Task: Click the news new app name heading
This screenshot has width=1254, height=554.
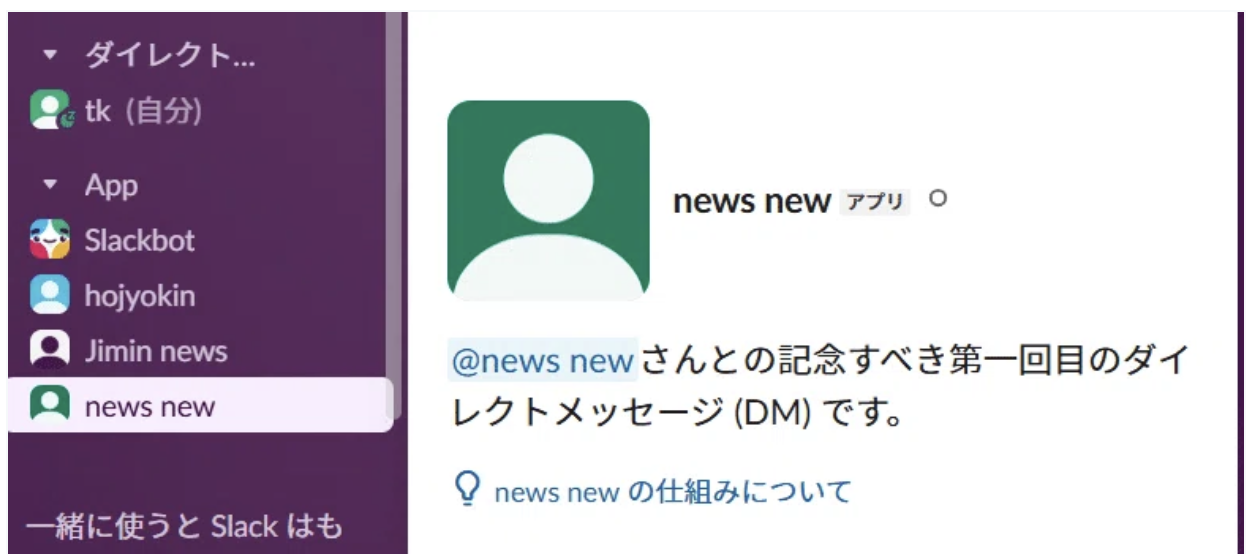Action: (x=752, y=201)
